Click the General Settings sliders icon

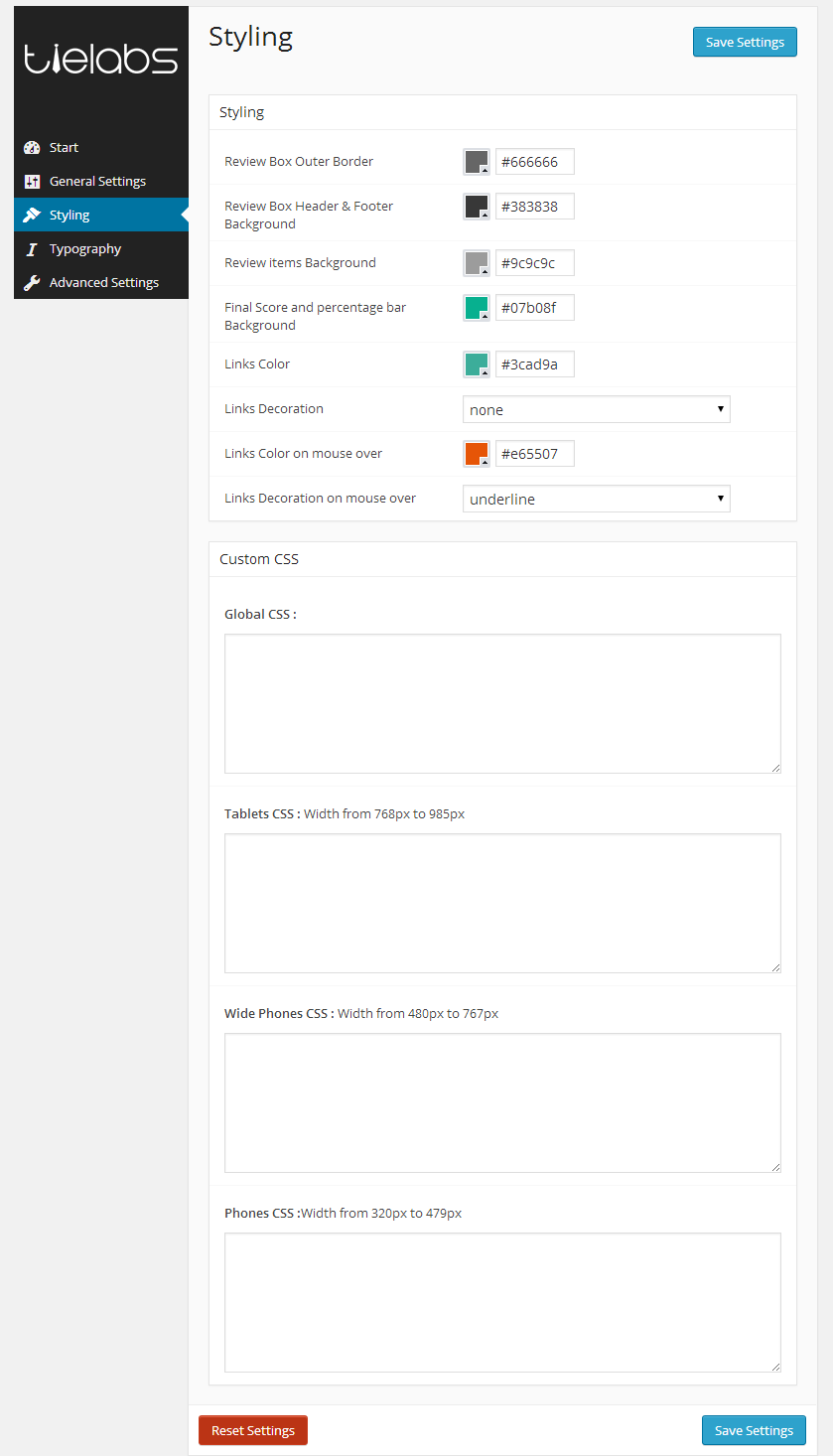click(x=34, y=181)
